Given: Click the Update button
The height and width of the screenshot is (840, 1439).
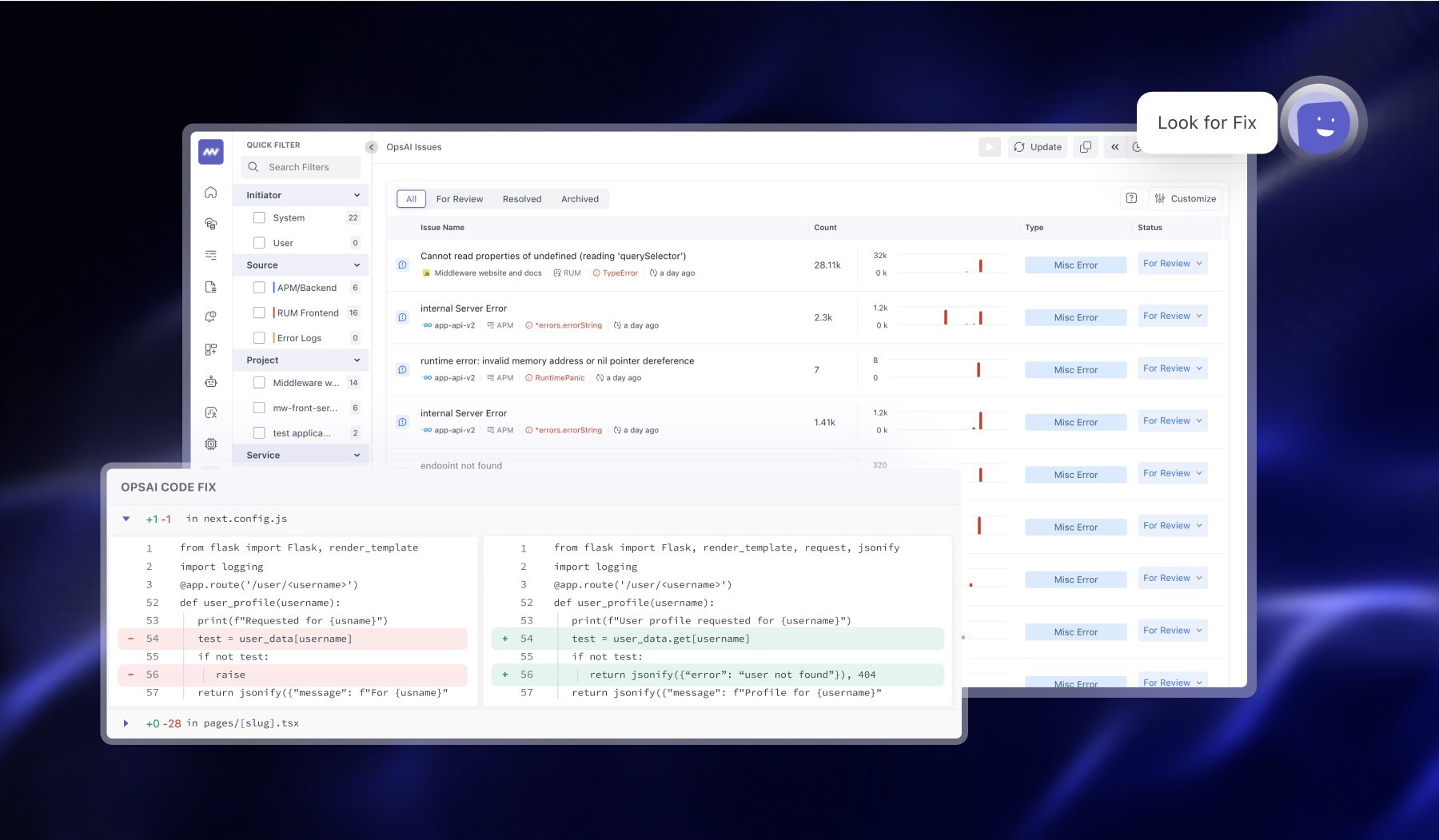Looking at the screenshot, I should [1038, 147].
